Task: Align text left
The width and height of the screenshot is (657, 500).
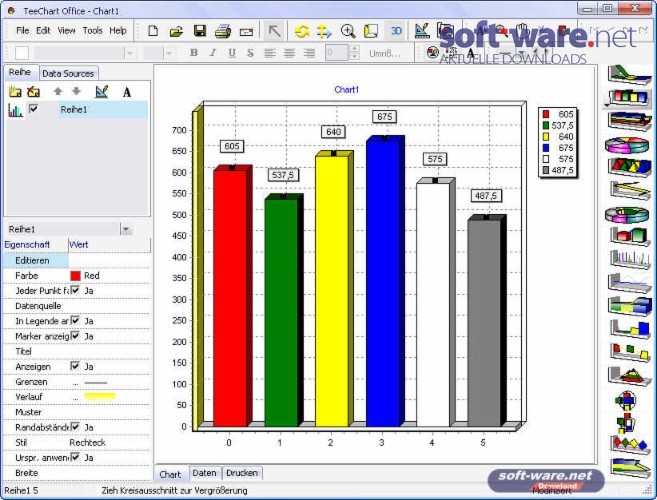Action: click(270, 53)
